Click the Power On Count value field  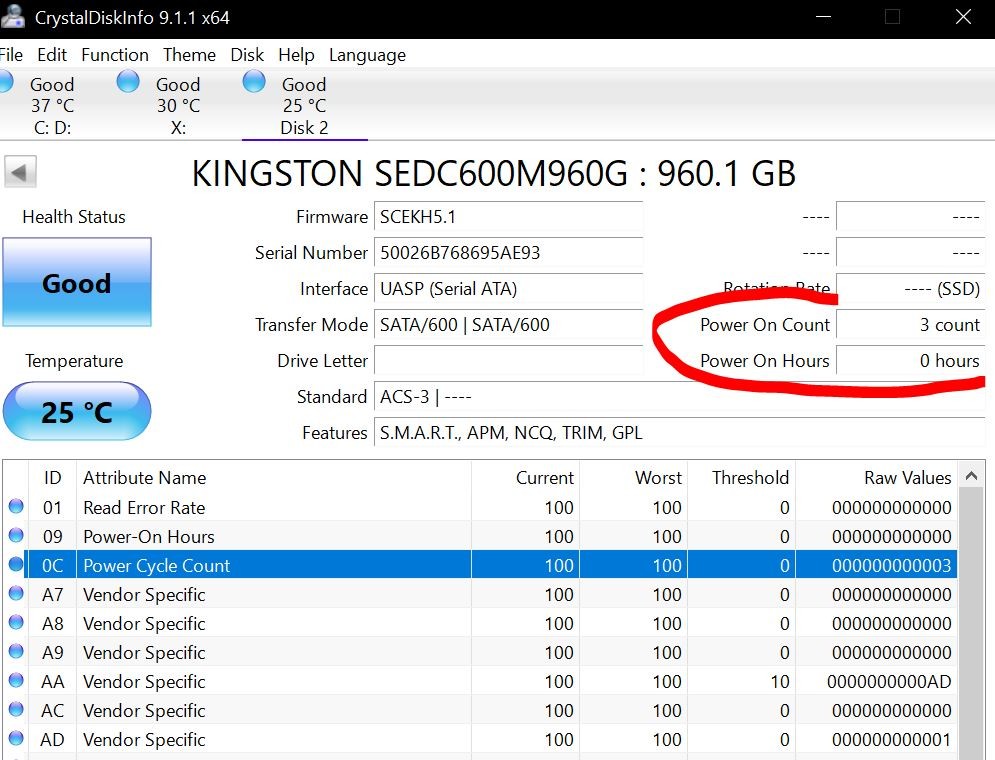[911, 325]
